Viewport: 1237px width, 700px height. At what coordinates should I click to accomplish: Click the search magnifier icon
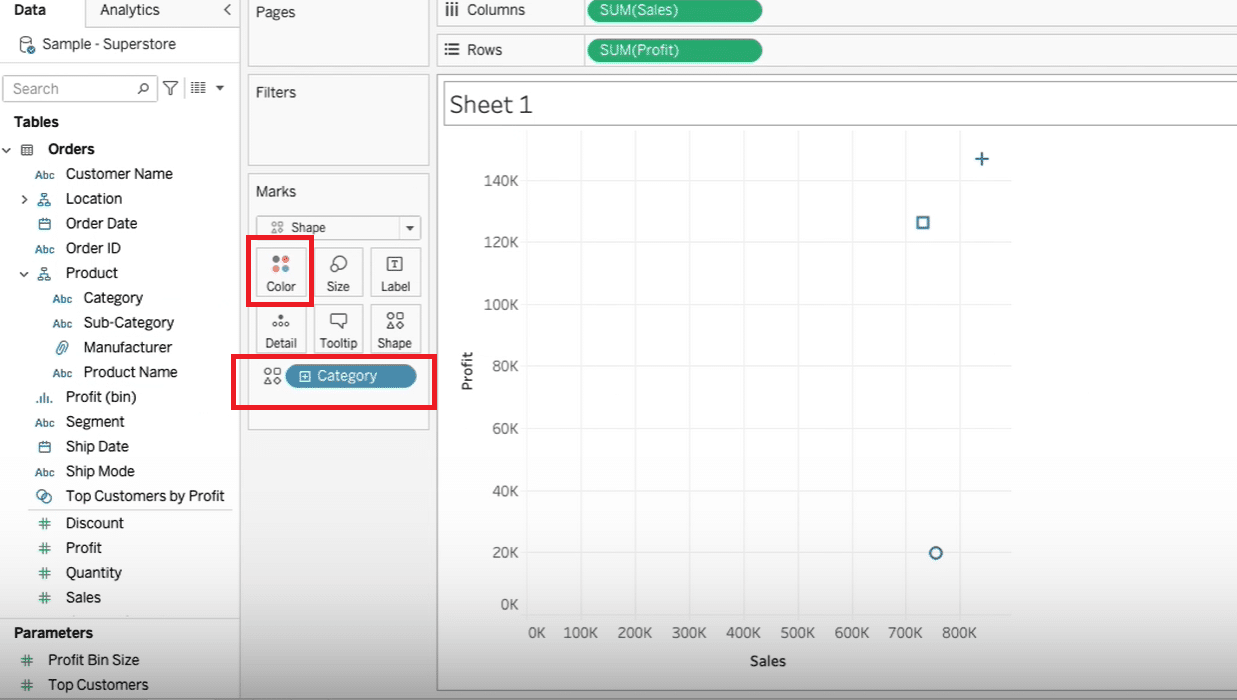tap(144, 88)
